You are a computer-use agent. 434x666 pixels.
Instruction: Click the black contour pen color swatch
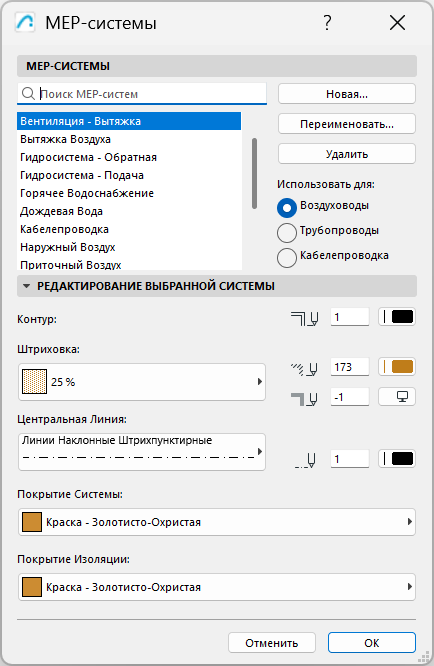coord(397,317)
